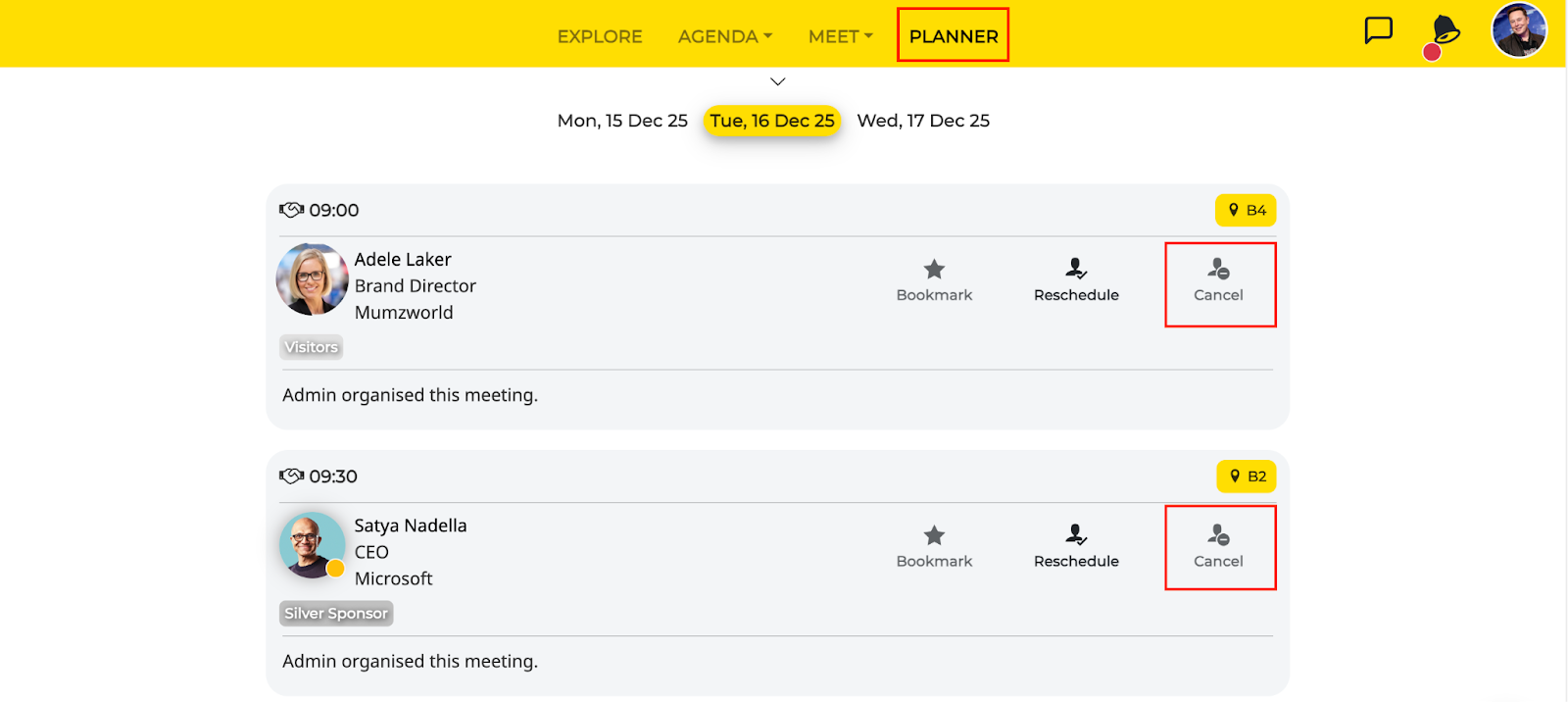Screen dimensions: 1568x702
Task: Select the highlighted Tue, 16 Dec 25 date
Action: pyautogui.click(x=772, y=121)
